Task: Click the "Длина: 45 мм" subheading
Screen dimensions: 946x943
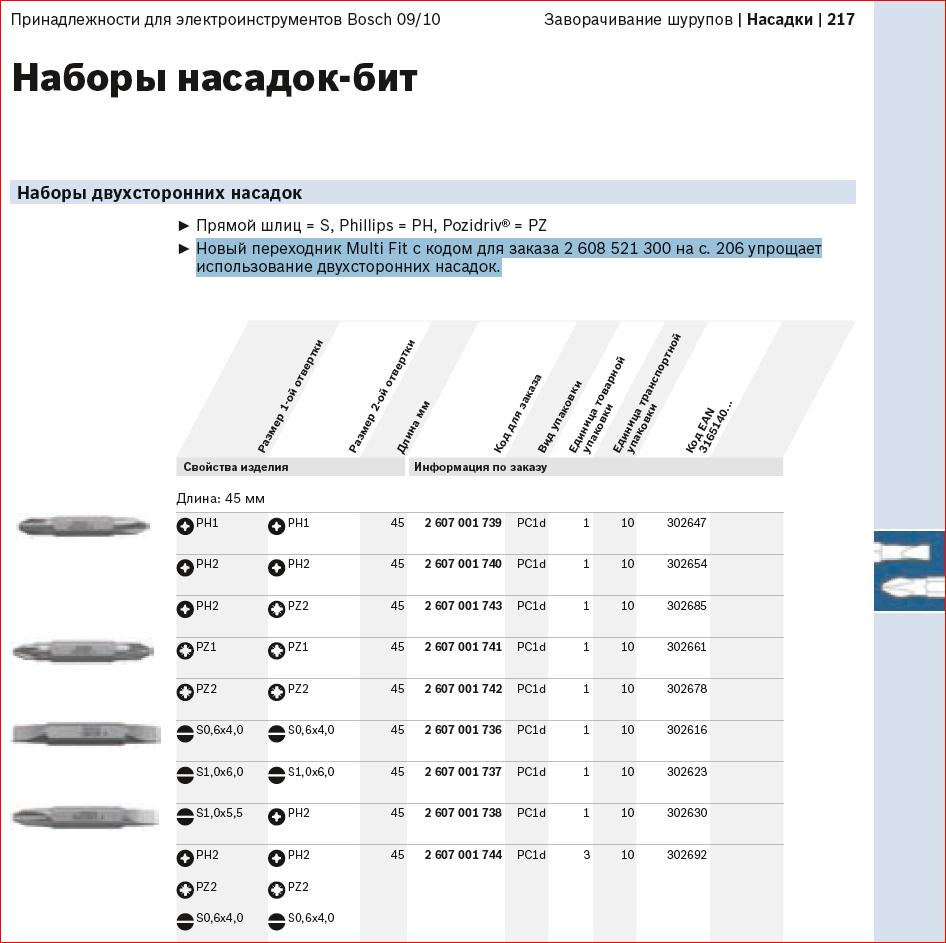Action: [220, 498]
